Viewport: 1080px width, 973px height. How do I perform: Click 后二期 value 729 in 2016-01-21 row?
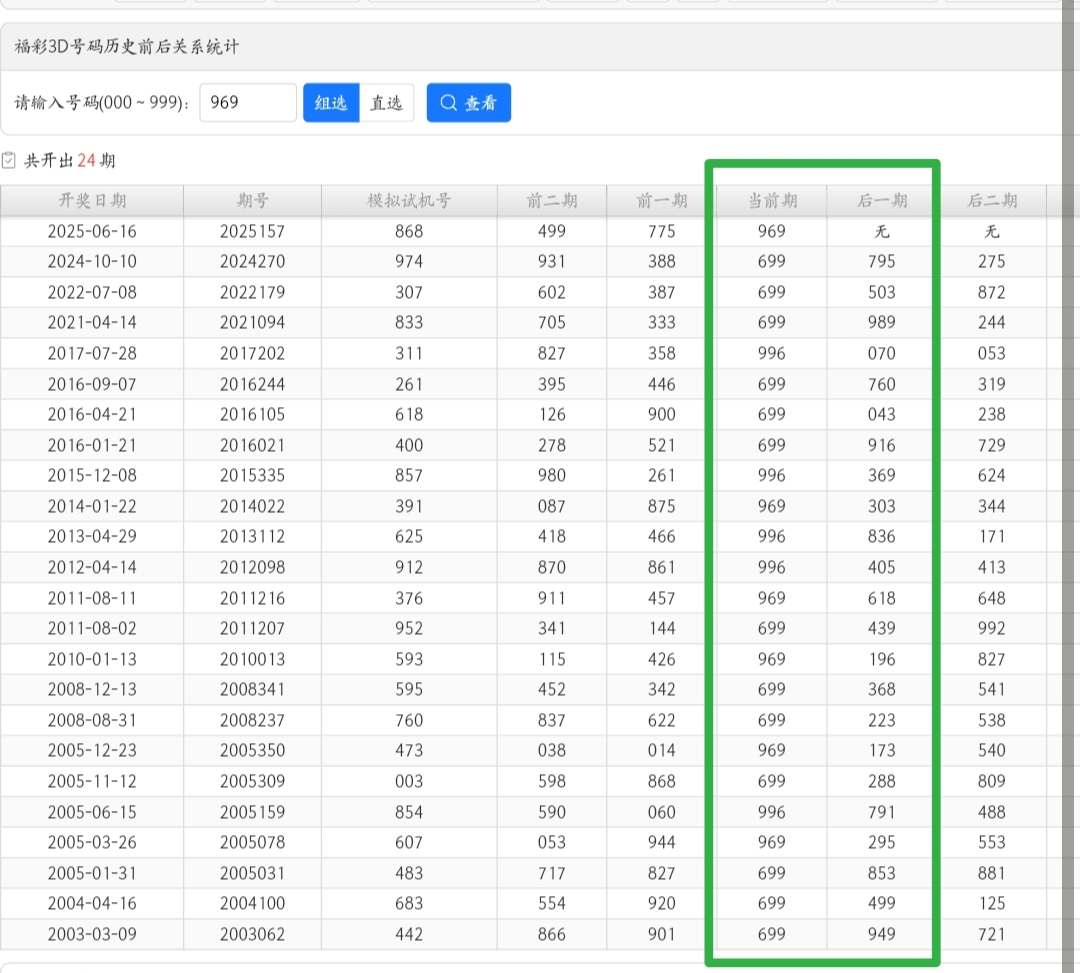(992, 446)
